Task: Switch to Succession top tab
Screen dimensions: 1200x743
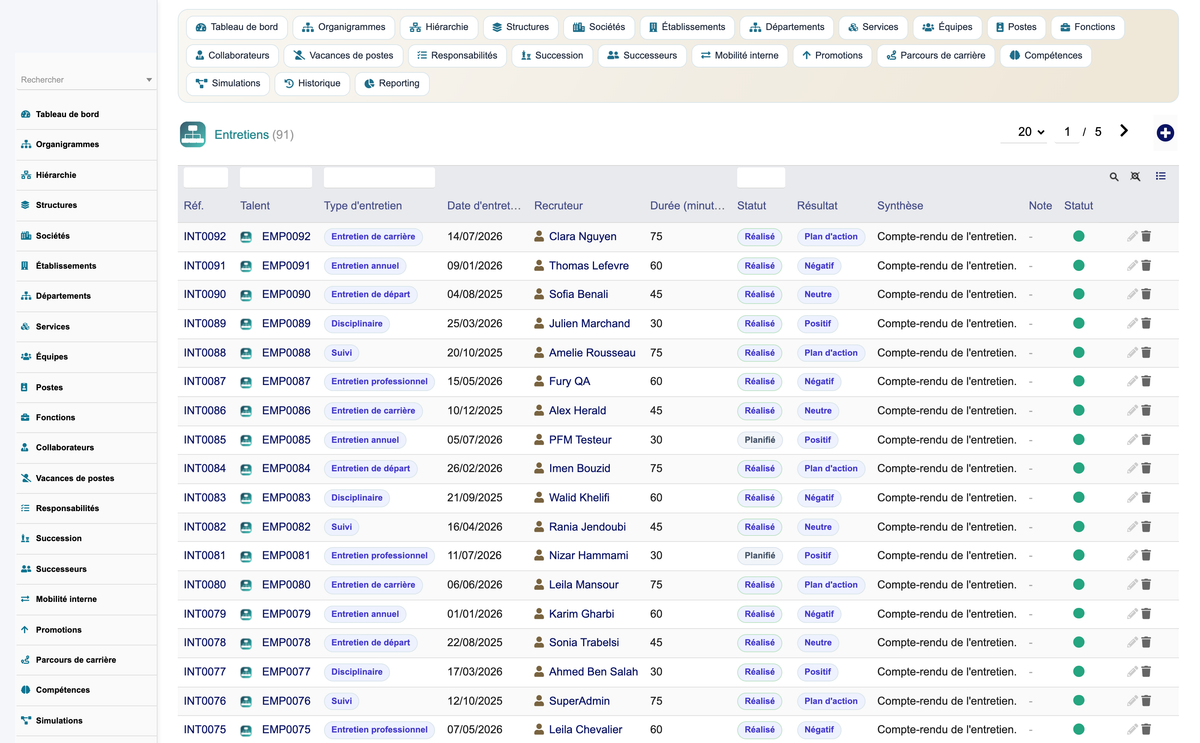Action: 552,56
